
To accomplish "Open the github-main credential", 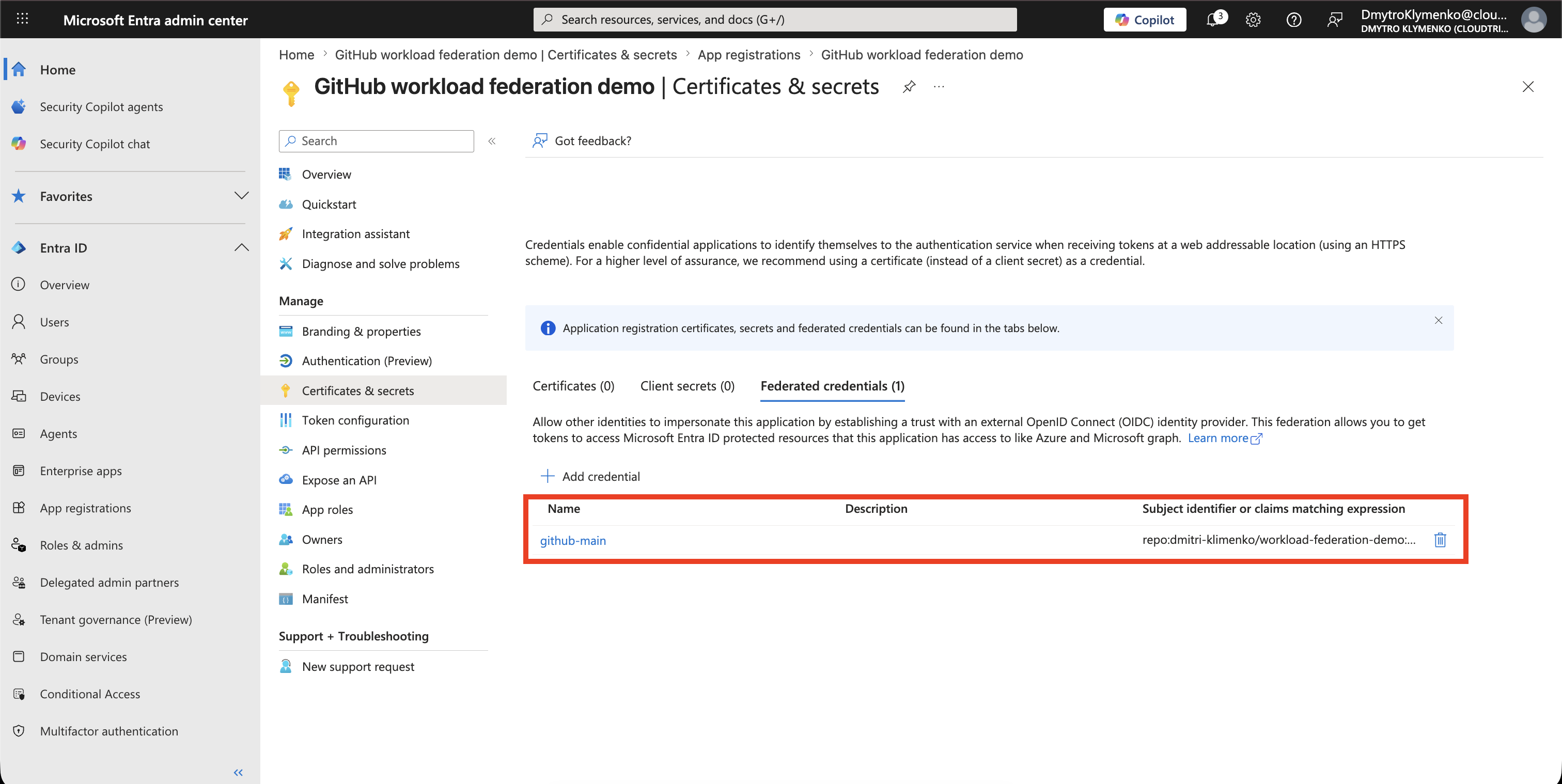I will pyautogui.click(x=572, y=540).
